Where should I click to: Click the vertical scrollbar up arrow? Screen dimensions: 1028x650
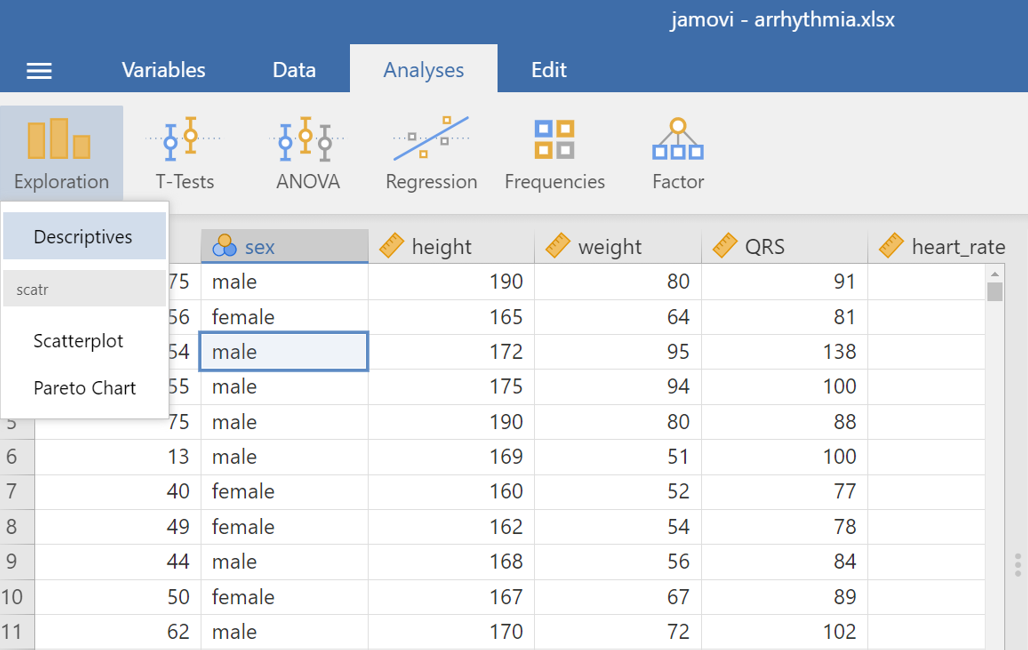(994, 274)
